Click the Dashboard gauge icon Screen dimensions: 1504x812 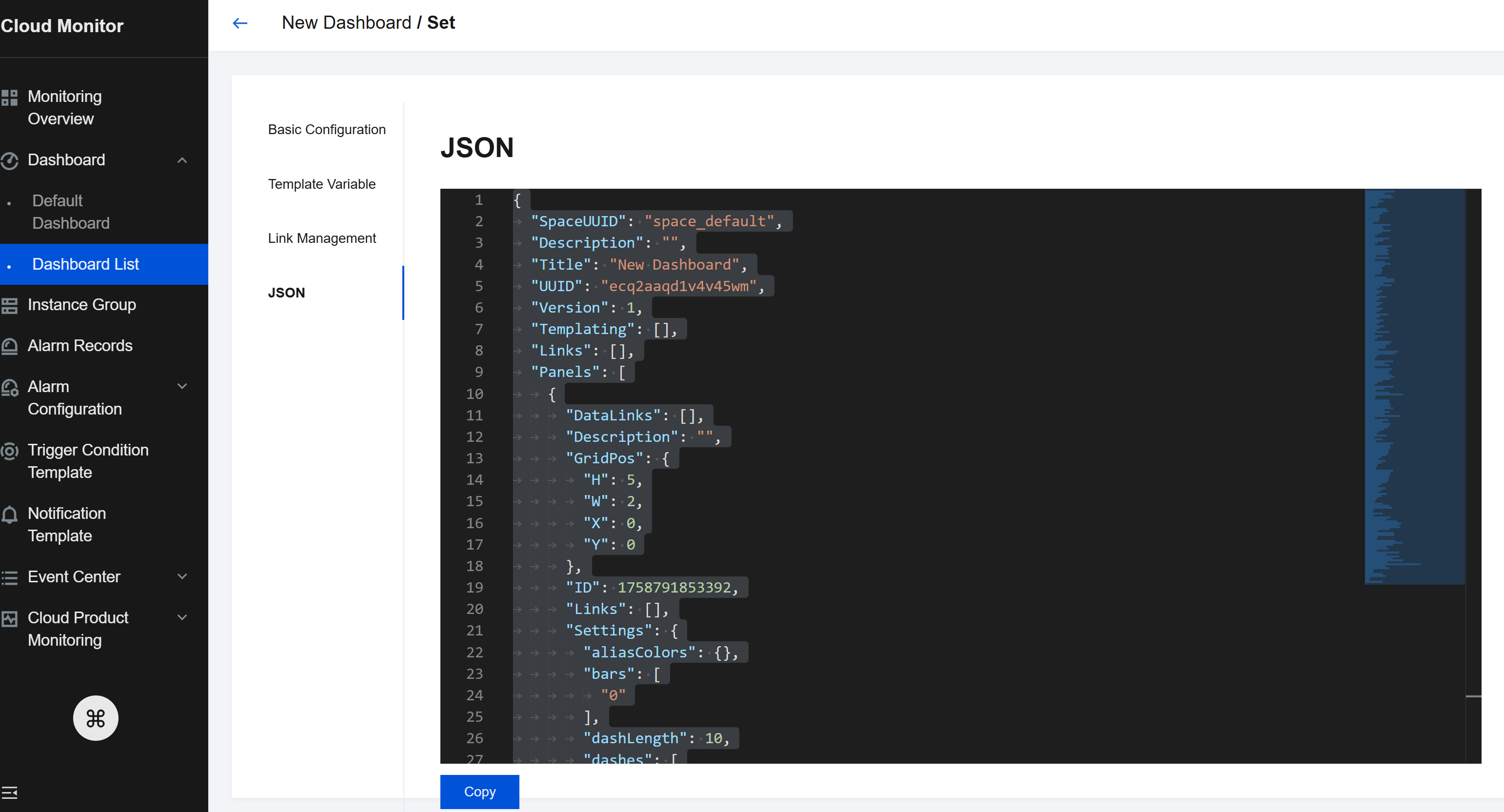click(x=9, y=160)
